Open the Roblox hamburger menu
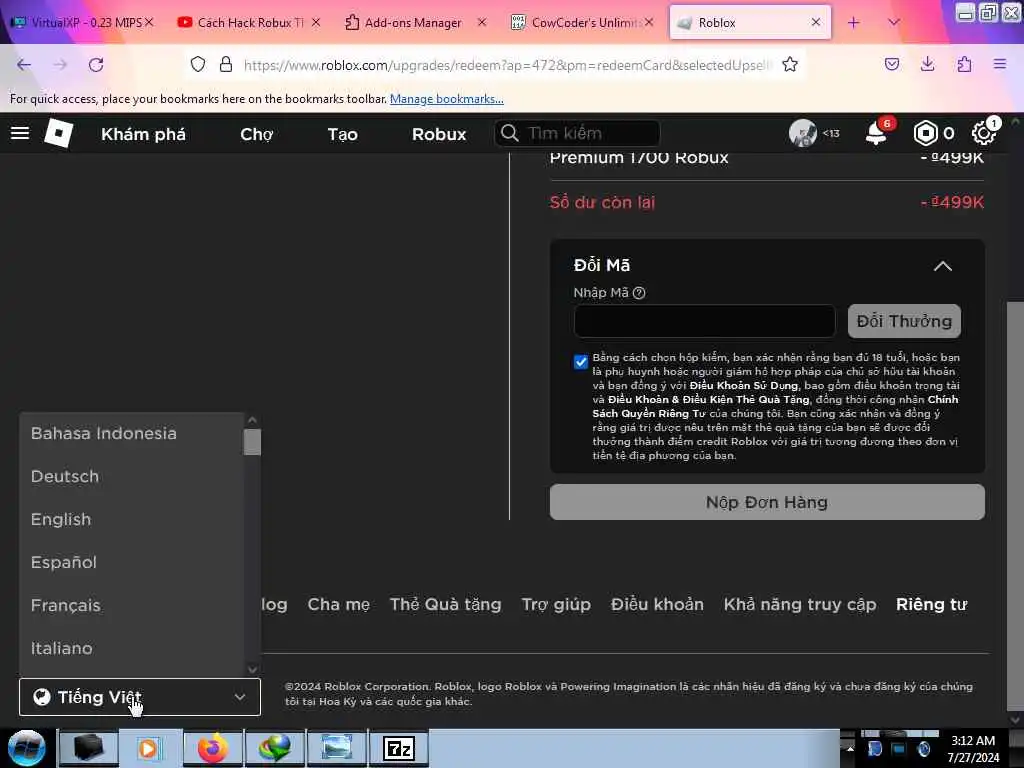The image size is (1024, 768). pos(20,133)
